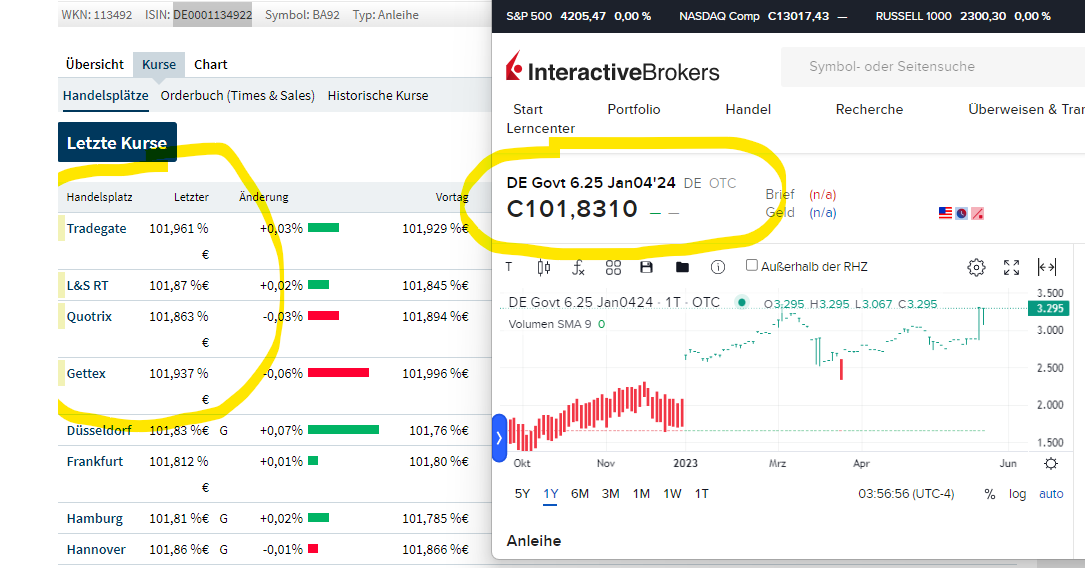This screenshot has width=1085, height=568.
Task: Open the Handelsplätze sub-tab
Action: tap(105, 96)
